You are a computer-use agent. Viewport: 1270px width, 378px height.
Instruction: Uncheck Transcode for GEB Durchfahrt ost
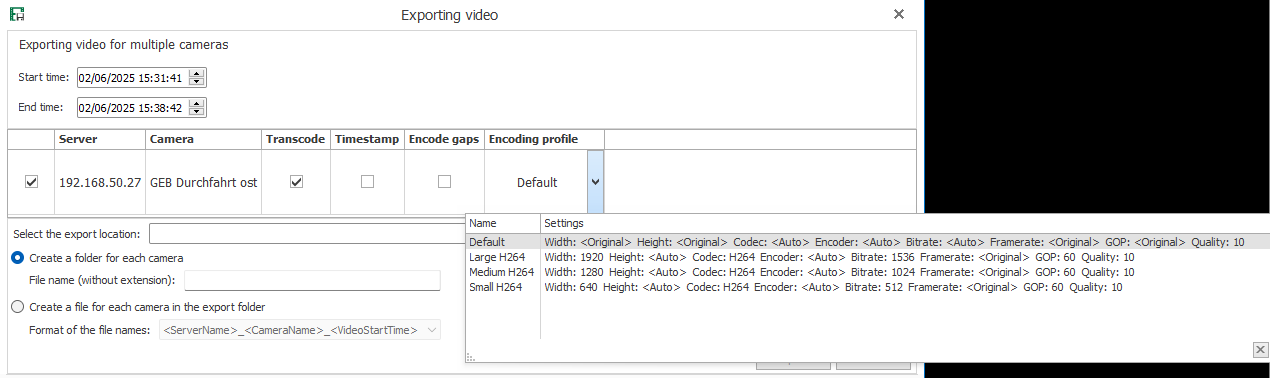click(x=296, y=182)
